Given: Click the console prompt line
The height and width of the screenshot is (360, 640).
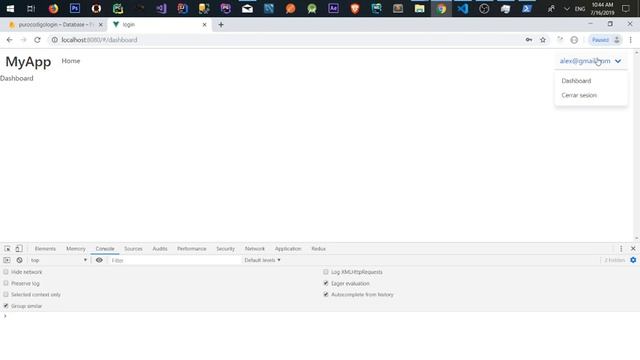Looking at the screenshot, I should 320,316.
